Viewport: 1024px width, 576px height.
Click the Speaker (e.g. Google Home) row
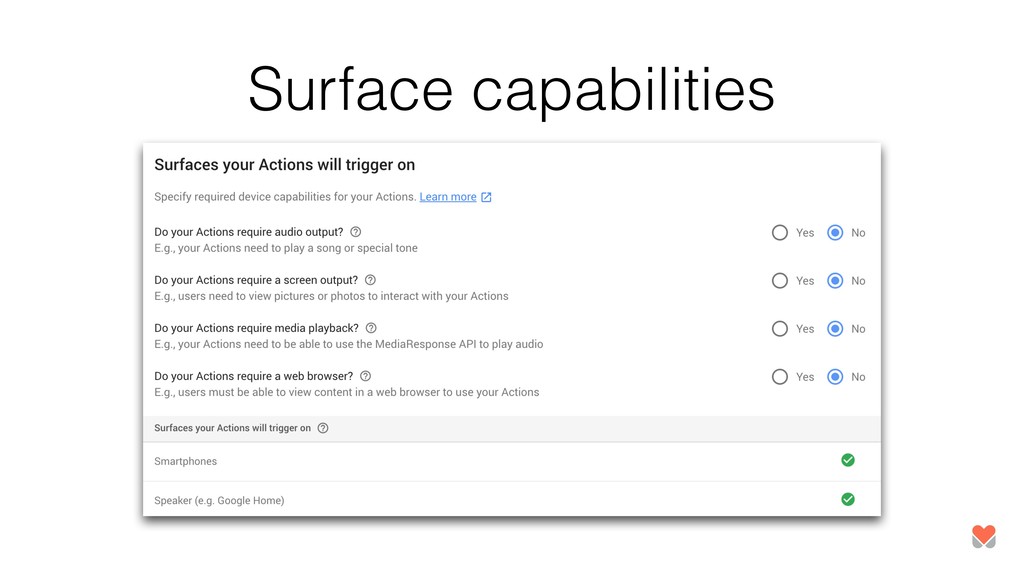coord(512,500)
